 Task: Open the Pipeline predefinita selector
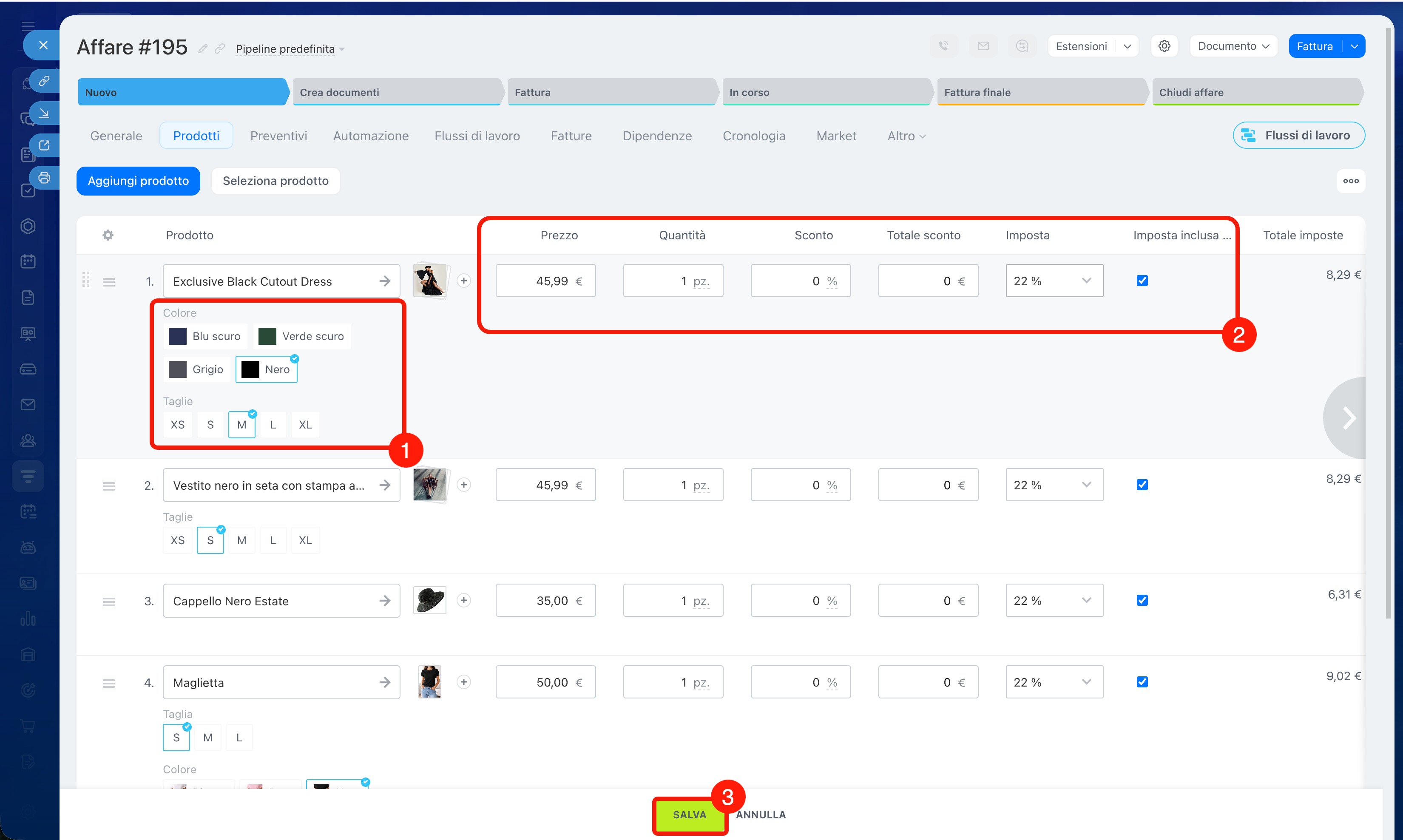(290, 49)
